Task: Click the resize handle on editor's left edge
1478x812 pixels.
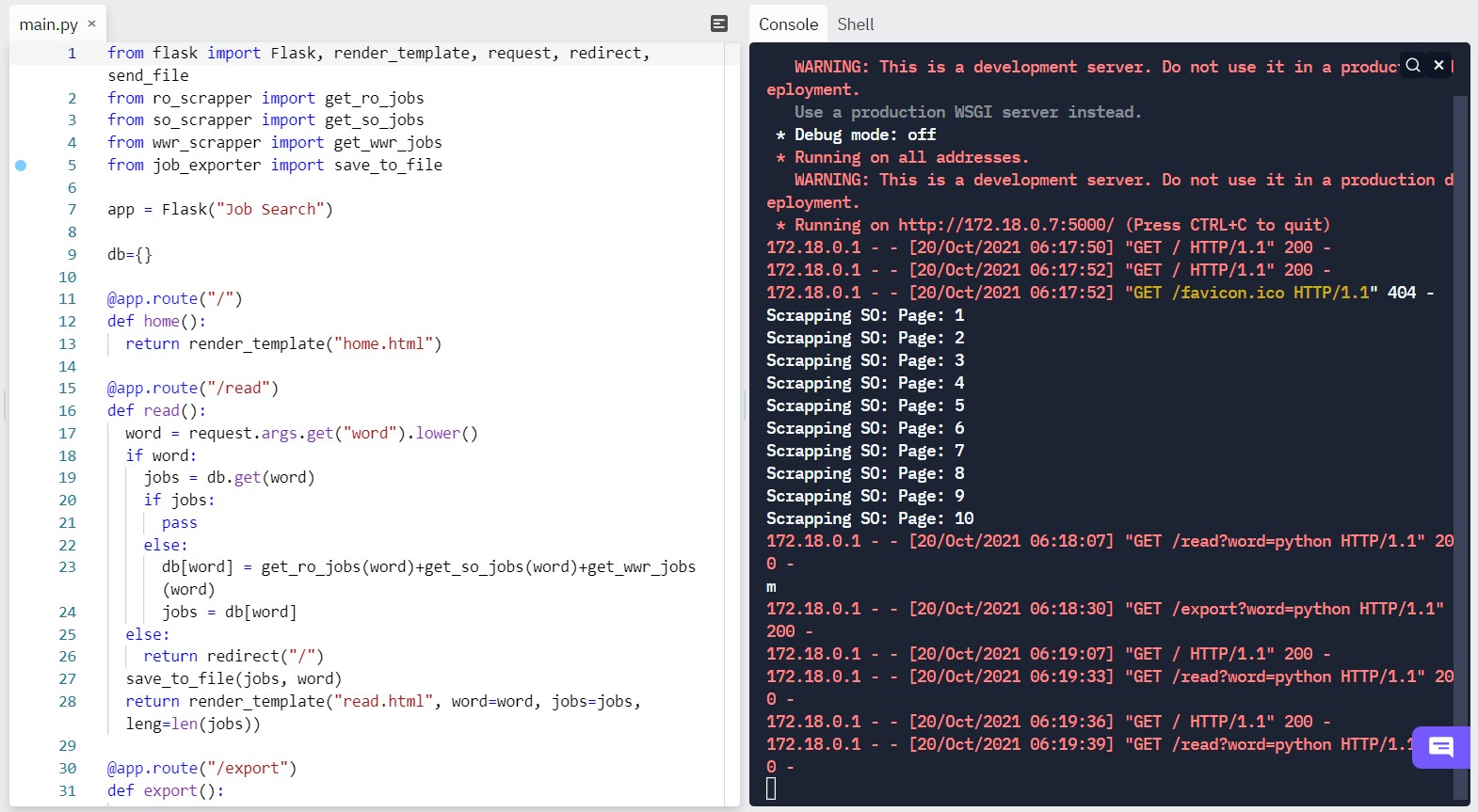Action: pyautogui.click(x=5, y=406)
